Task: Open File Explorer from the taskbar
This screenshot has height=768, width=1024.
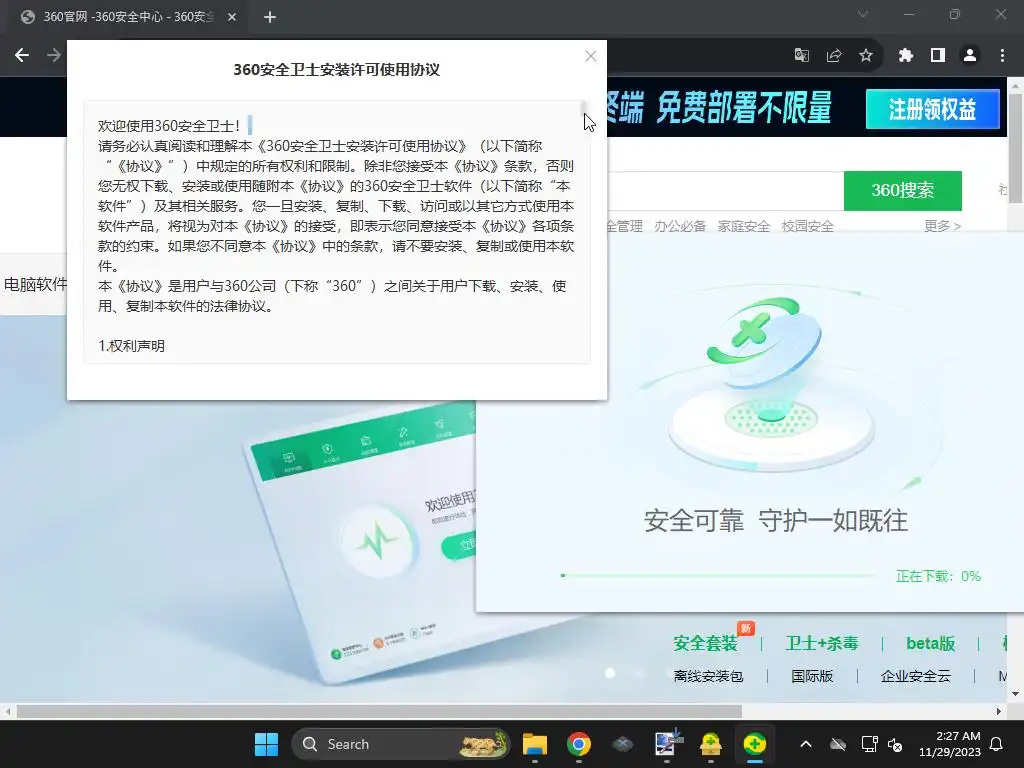Action: coord(535,744)
